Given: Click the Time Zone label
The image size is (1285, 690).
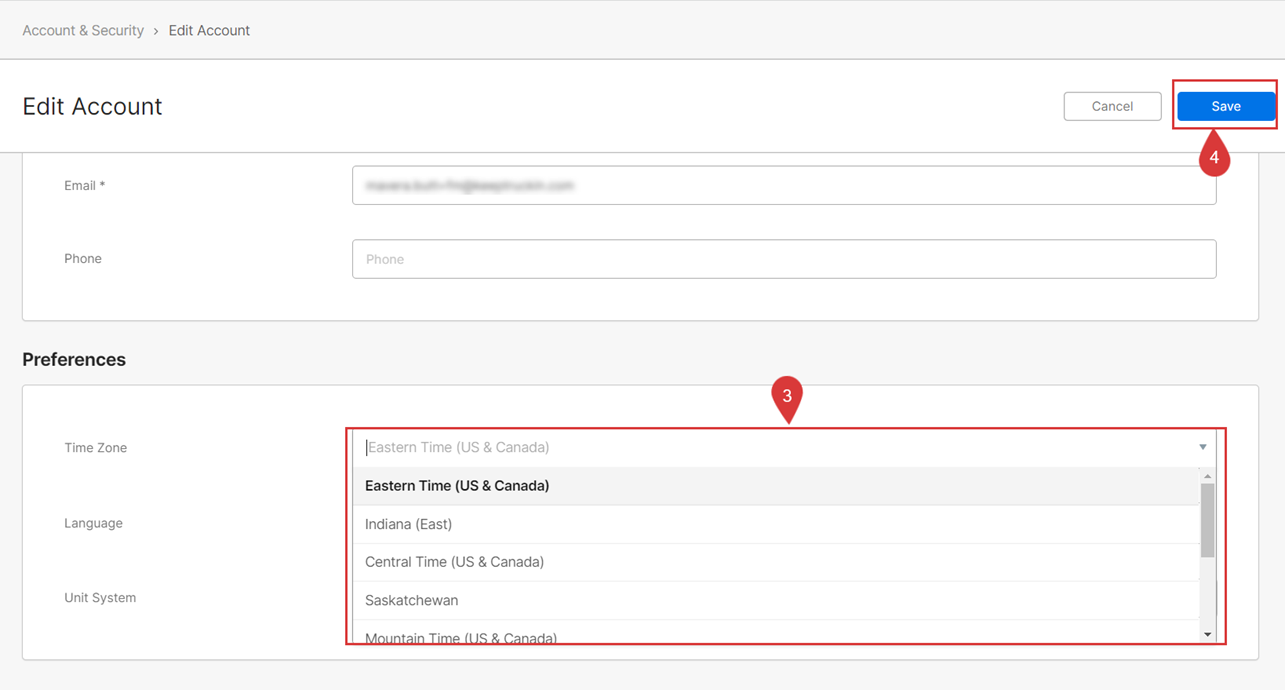Looking at the screenshot, I should [96, 448].
